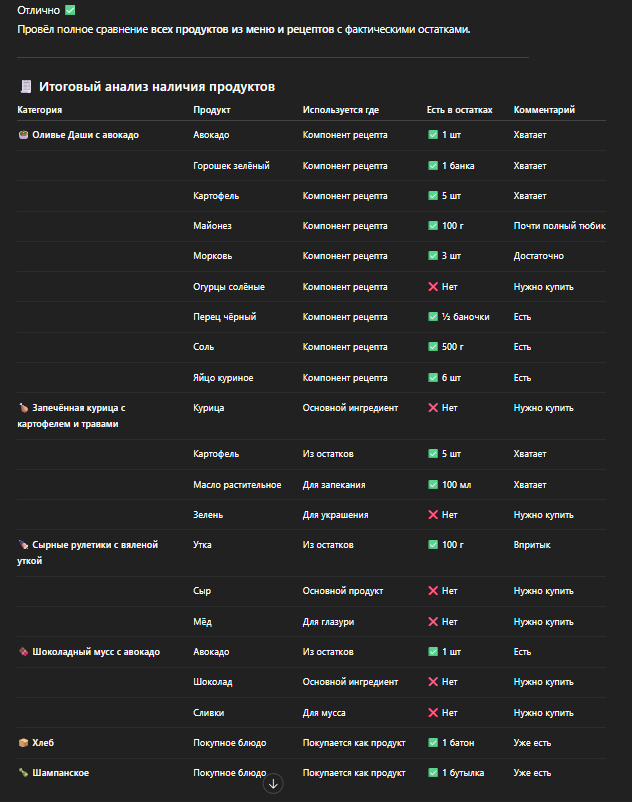Click the red cross in Курица row
This screenshot has height=802, width=632.
[x=433, y=408]
